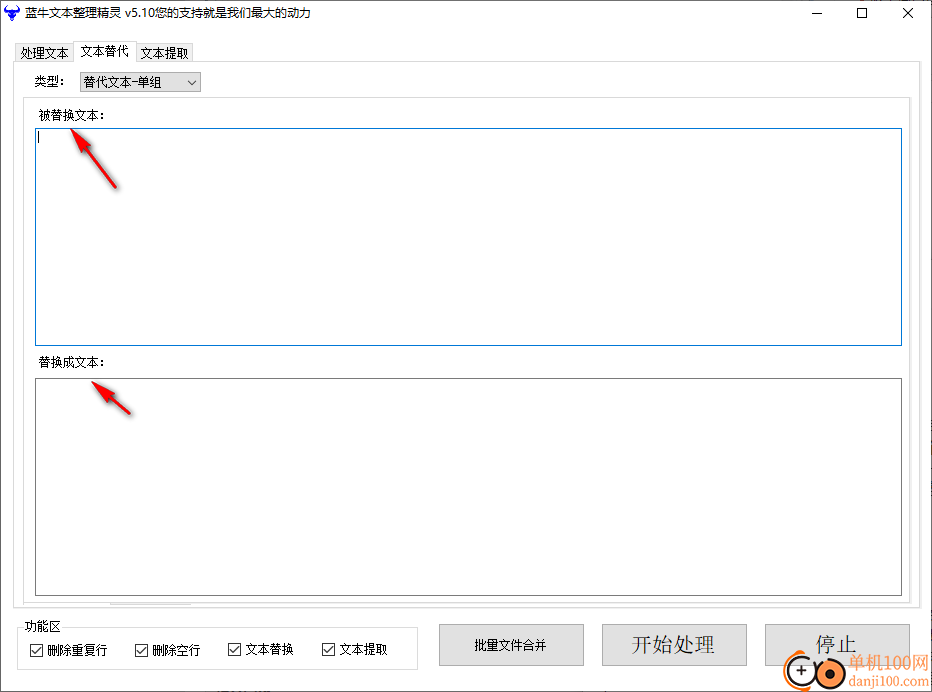The height and width of the screenshot is (692, 932).
Task: Click the 被替换文本: label
Action: pyautogui.click(x=71, y=115)
